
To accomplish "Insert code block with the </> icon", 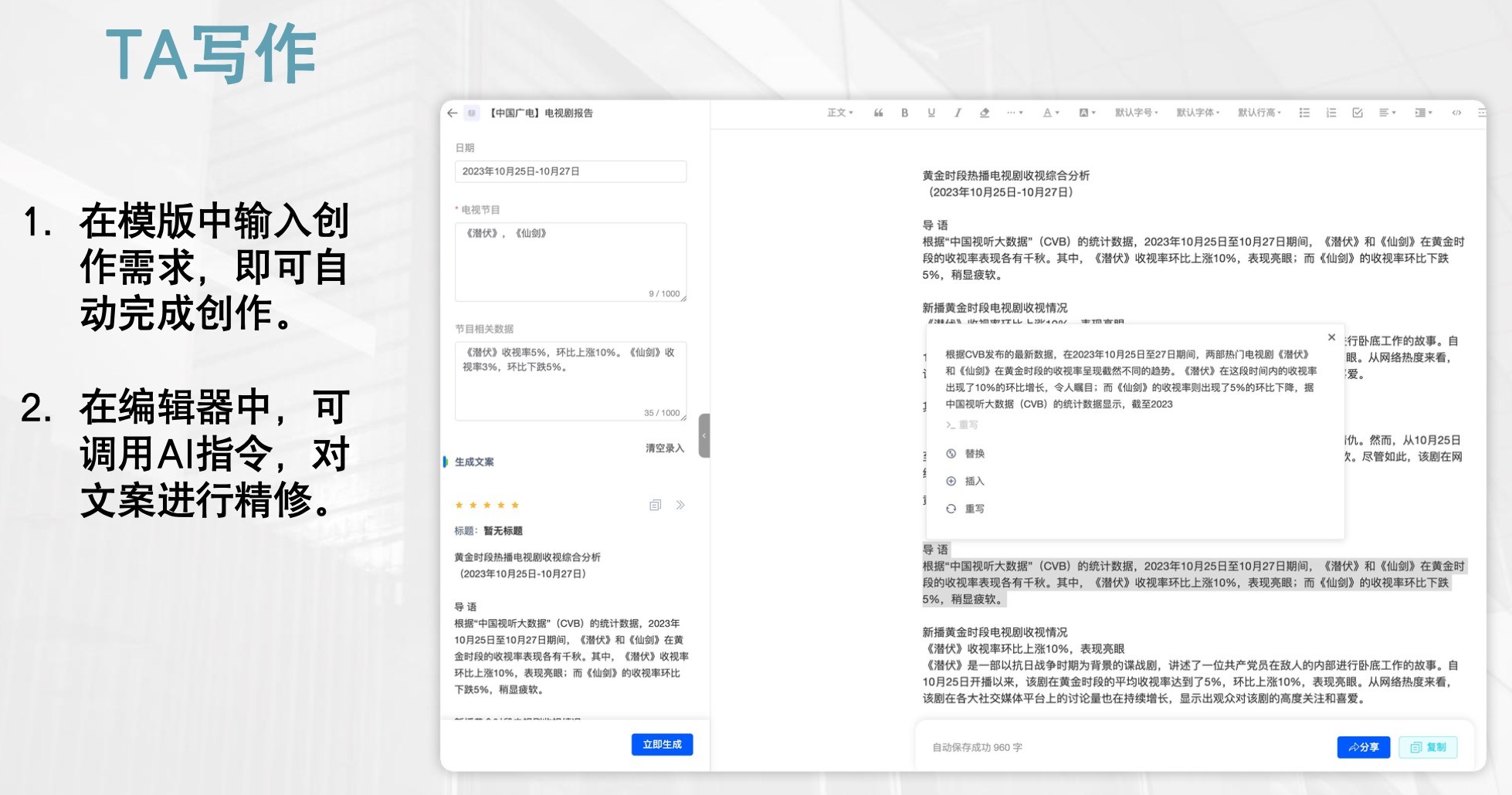I will pos(1456,113).
